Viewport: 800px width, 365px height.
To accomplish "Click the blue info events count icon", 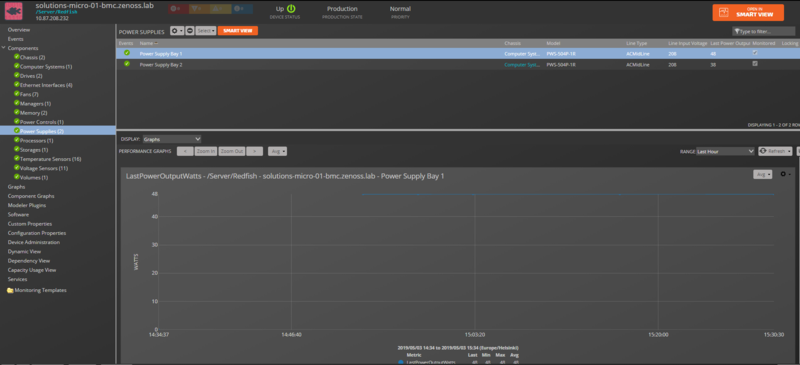I will pos(242,9).
